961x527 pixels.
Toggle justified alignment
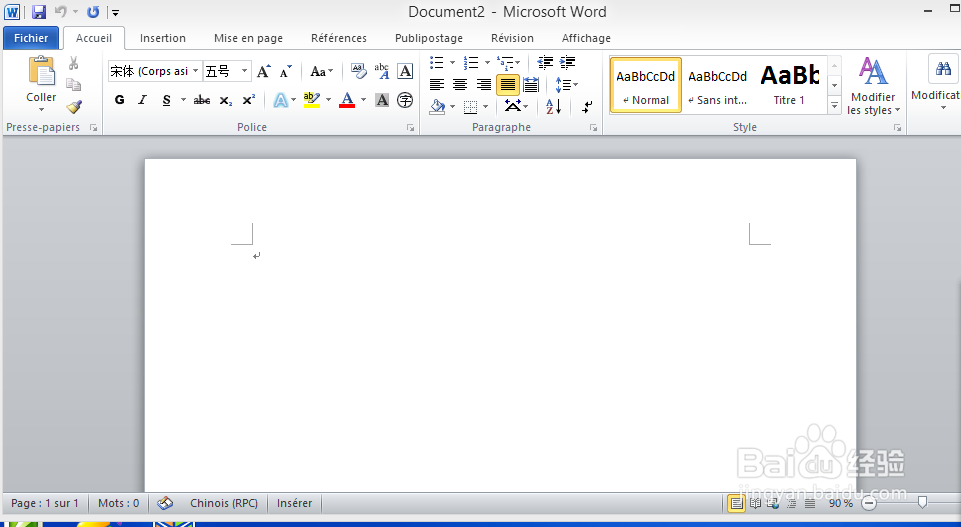[507, 85]
